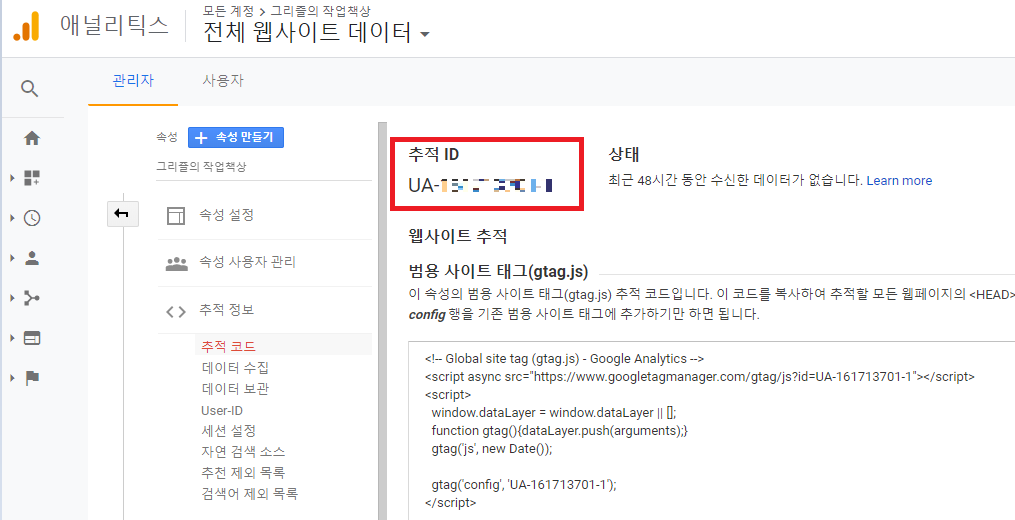
Task: Open the behavior window icon
Action: [x=32, y=338]
